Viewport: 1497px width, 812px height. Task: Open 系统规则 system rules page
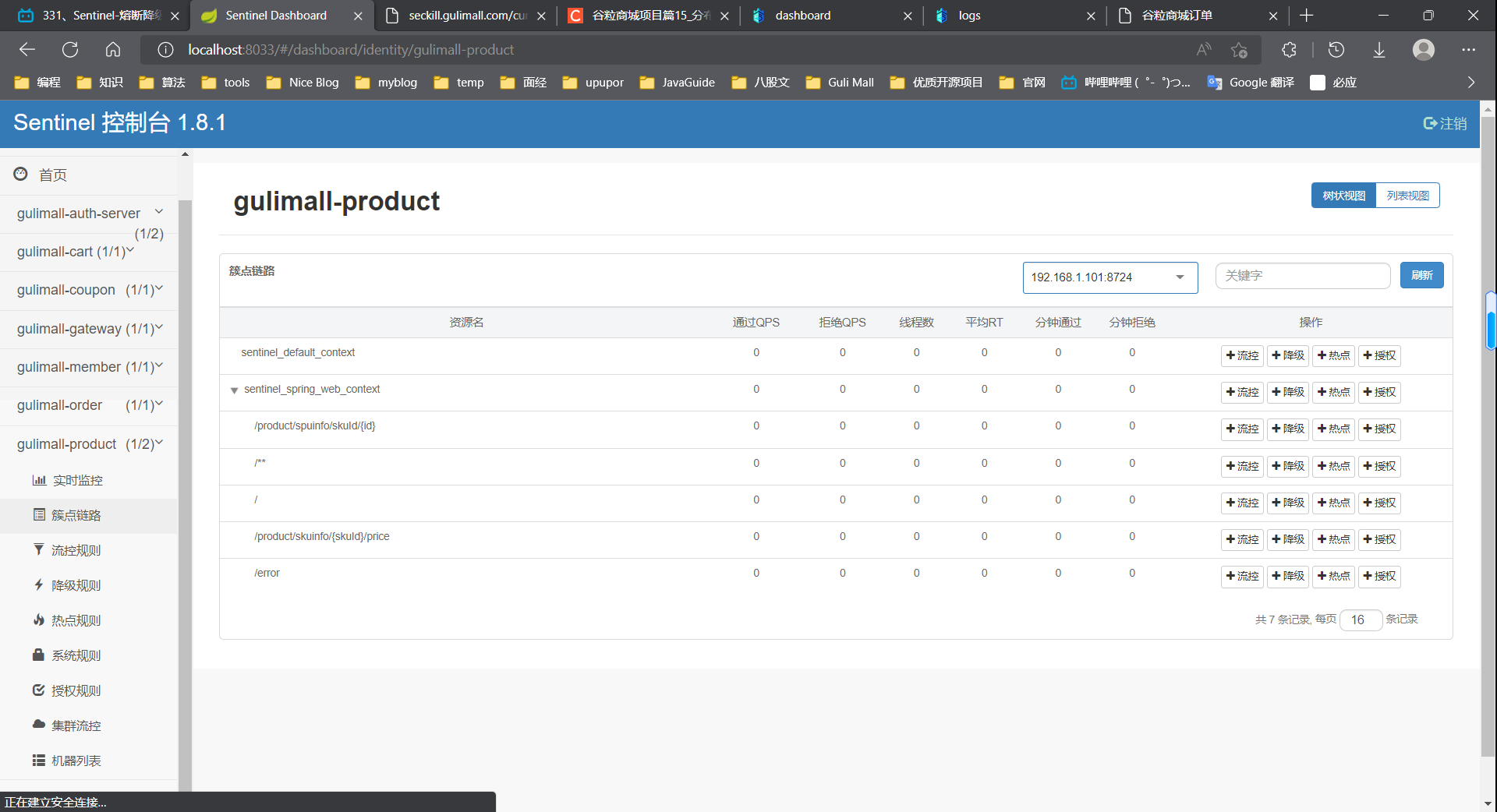click(x=67, y=656)
